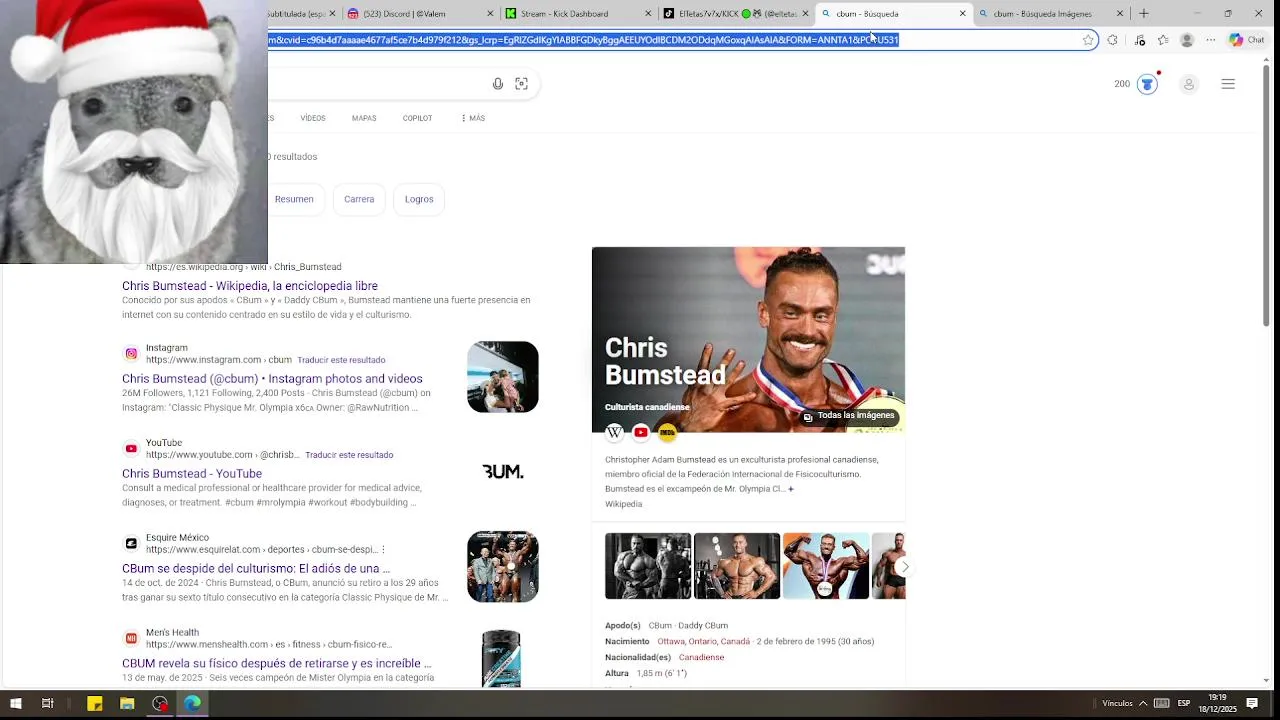The image size is (1280, 720).
Task: Open Instagram result thumbnail image
Action: (x=502, y=377)
